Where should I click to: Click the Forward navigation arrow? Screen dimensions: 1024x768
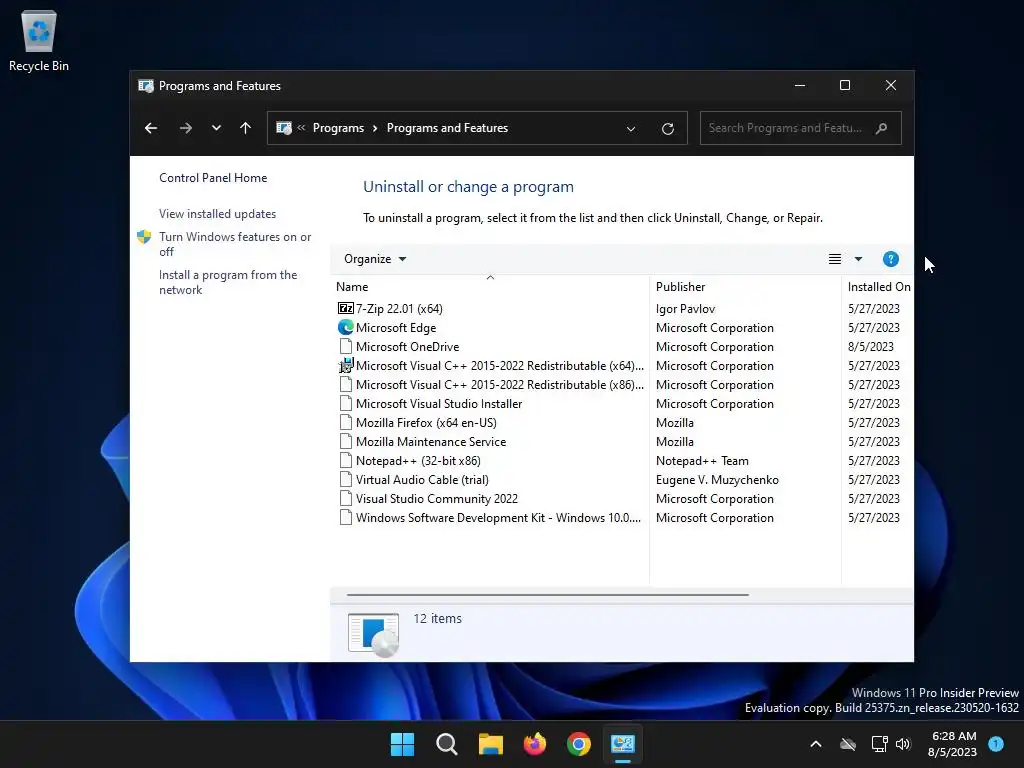click(x=186, y=128)
